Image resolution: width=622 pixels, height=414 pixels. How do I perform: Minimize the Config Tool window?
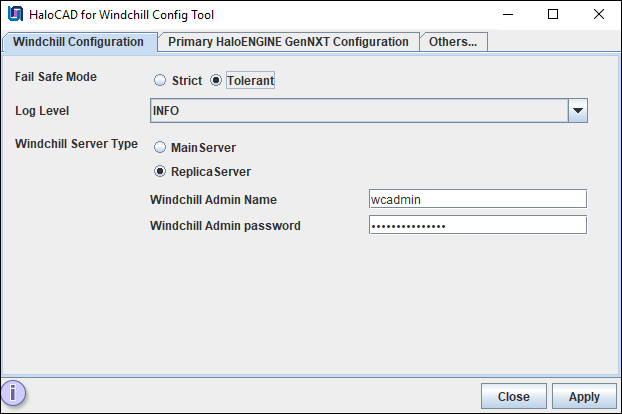pyautogui.click(x=508, y=15)
